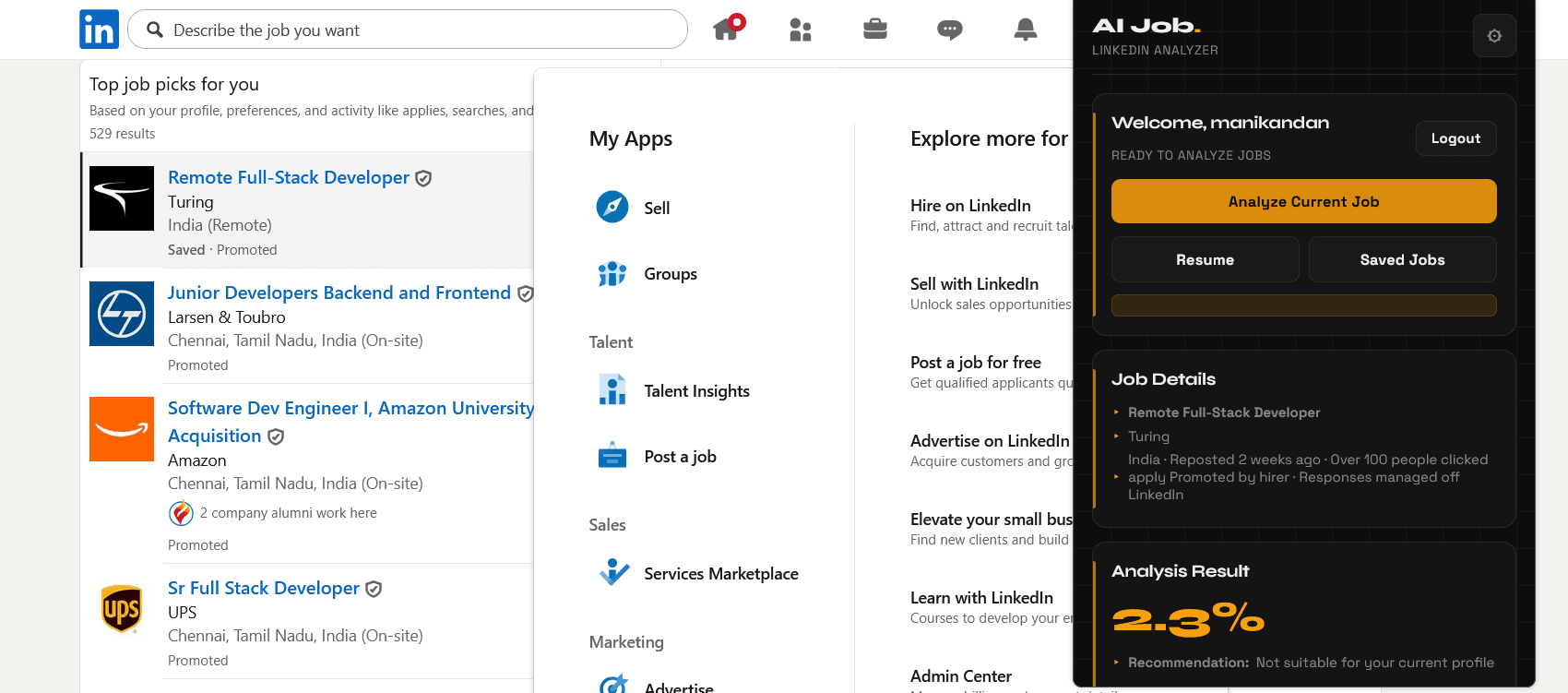
Task: Click verified badge beside Amazon University Acquisition
Action: click(276, 436)
